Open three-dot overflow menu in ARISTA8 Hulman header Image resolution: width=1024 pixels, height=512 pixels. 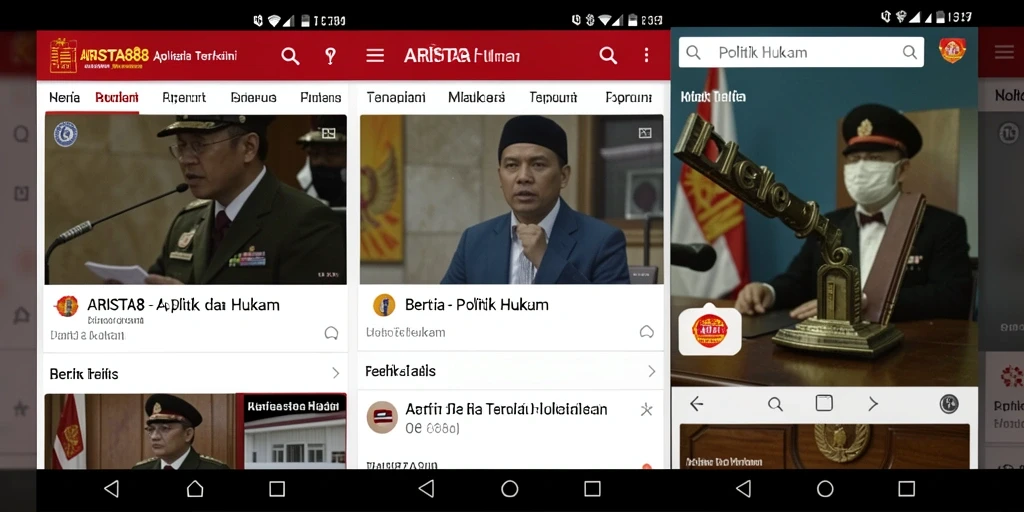click(x=647, y=56)
